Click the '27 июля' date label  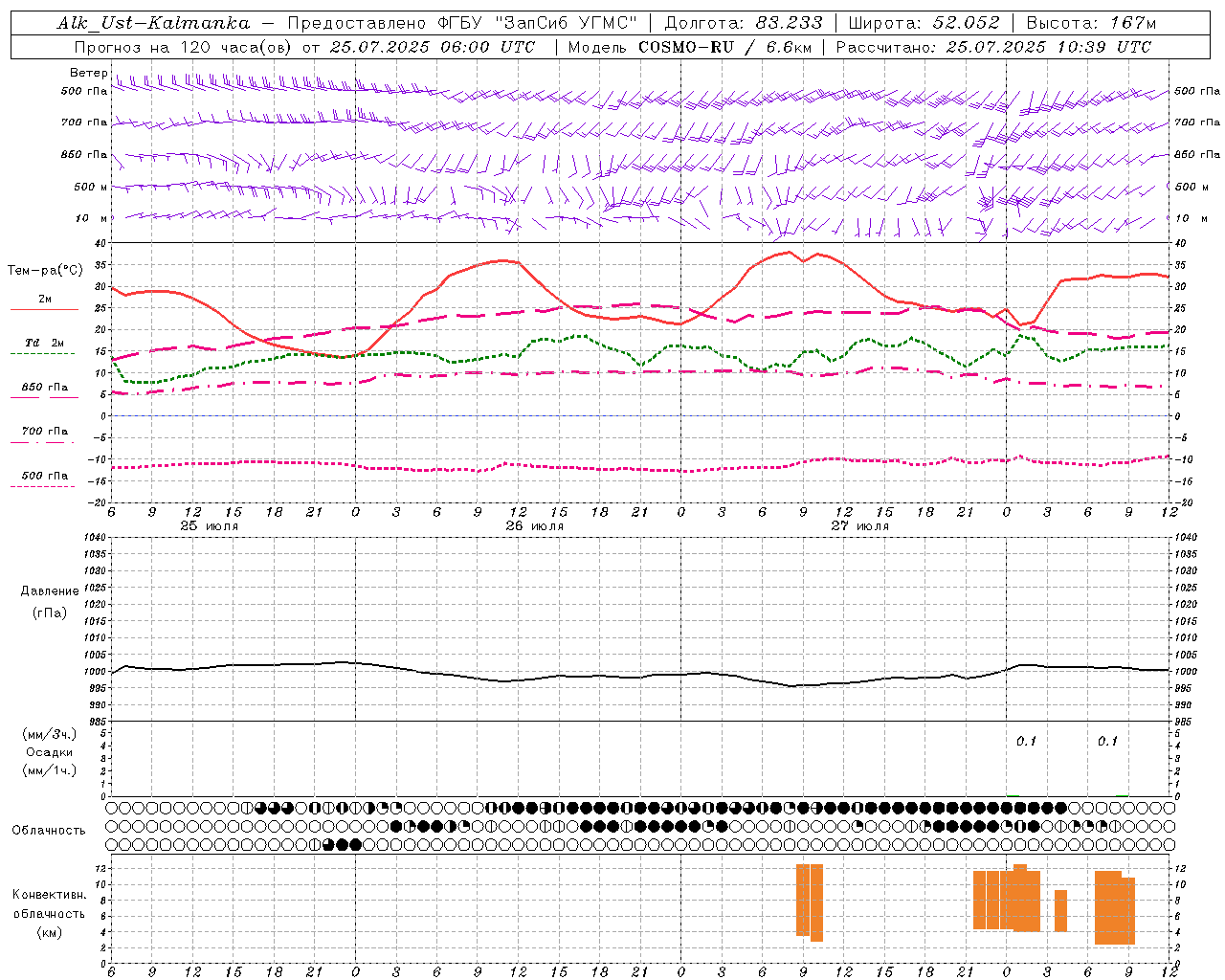pyautogui.click(x=860, y=526)
